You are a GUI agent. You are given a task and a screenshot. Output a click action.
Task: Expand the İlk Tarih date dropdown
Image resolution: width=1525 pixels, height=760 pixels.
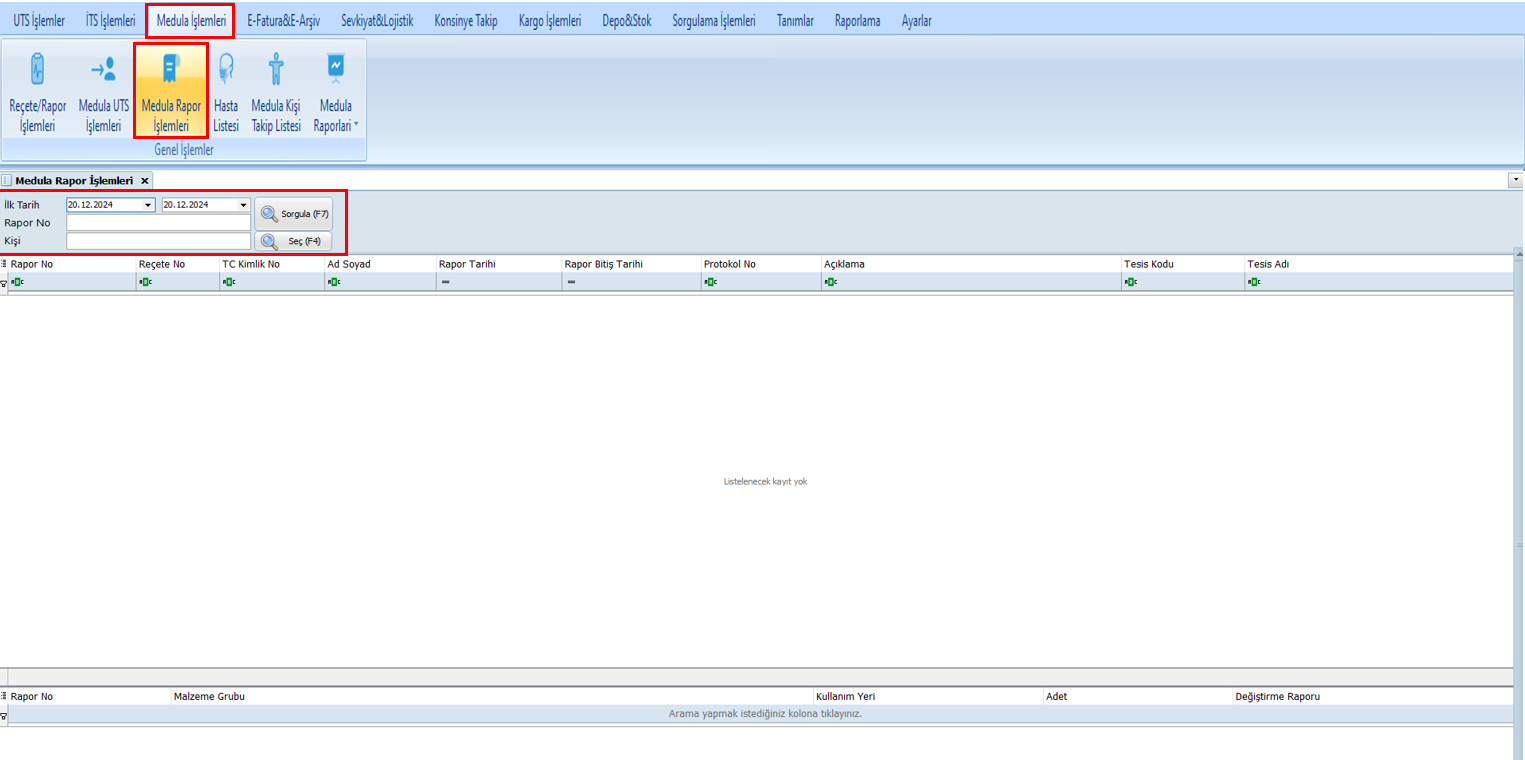click(x=149, y=205)
